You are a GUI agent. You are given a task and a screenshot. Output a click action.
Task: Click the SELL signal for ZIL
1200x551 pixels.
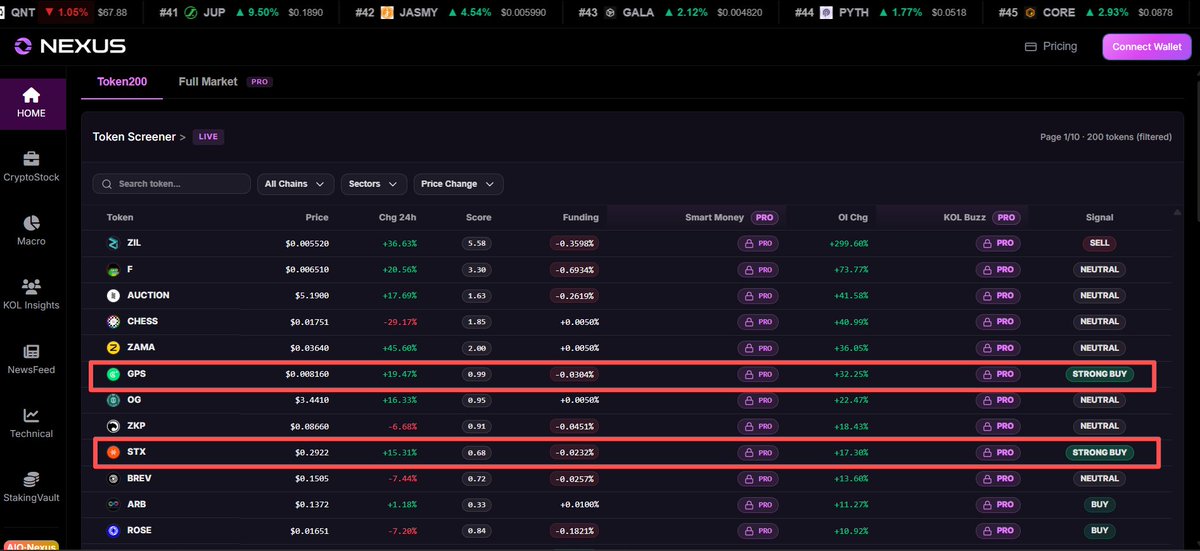1099,243
